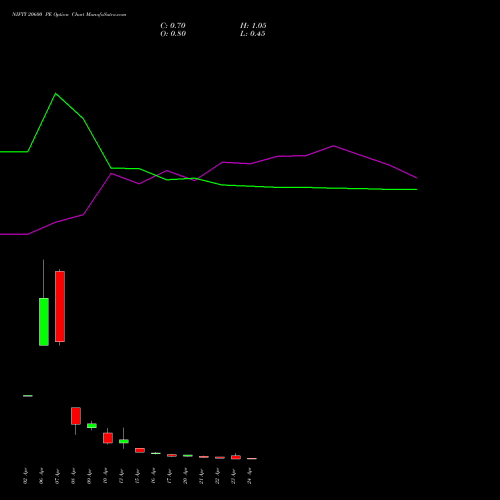Click the green indicator line's highest peak
500x500 pixels.
56,94
